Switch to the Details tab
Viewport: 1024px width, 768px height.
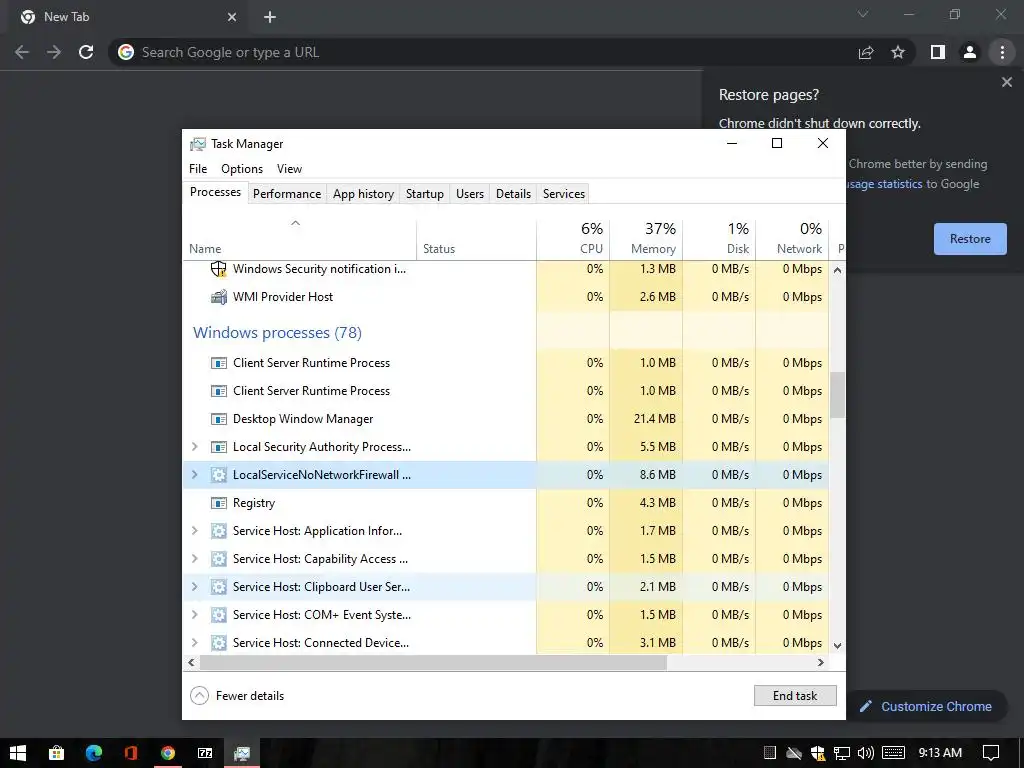(x=513, y=194)
